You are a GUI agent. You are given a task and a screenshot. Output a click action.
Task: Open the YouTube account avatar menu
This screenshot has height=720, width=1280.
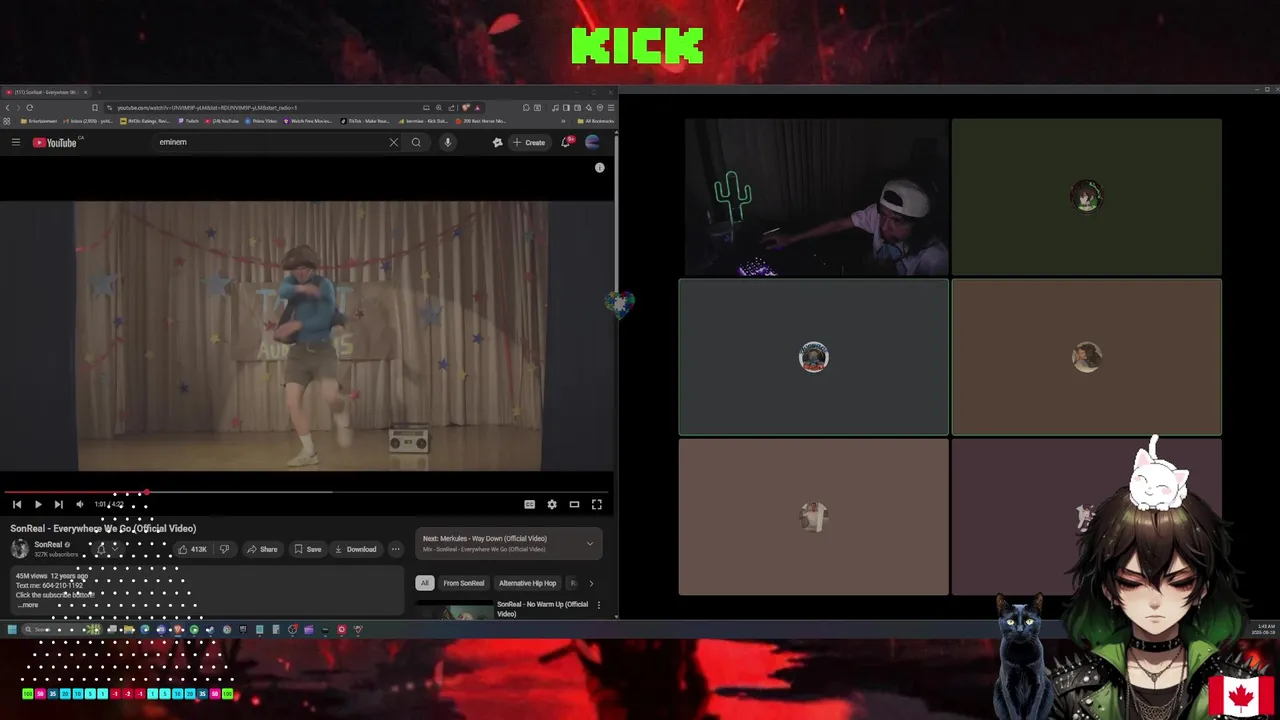[592, 142]
